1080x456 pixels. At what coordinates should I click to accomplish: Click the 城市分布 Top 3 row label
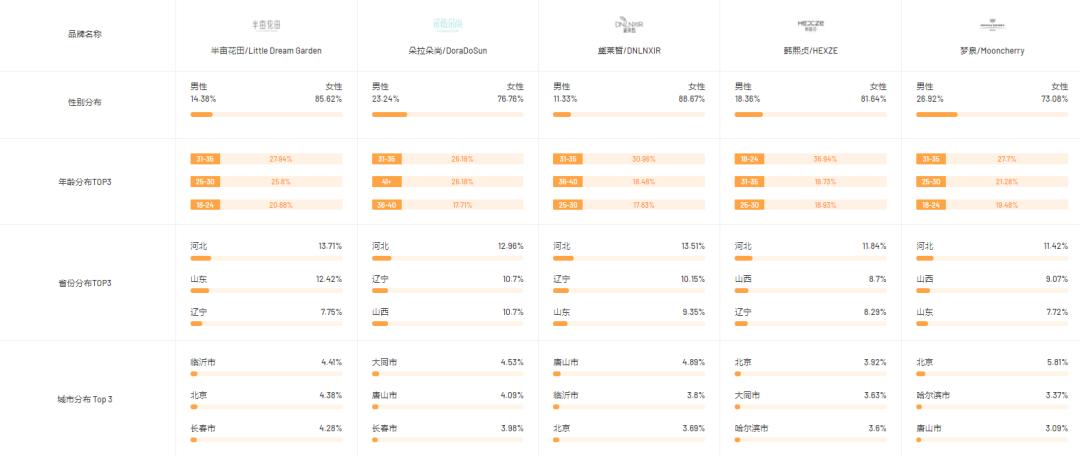pos(85,399)
